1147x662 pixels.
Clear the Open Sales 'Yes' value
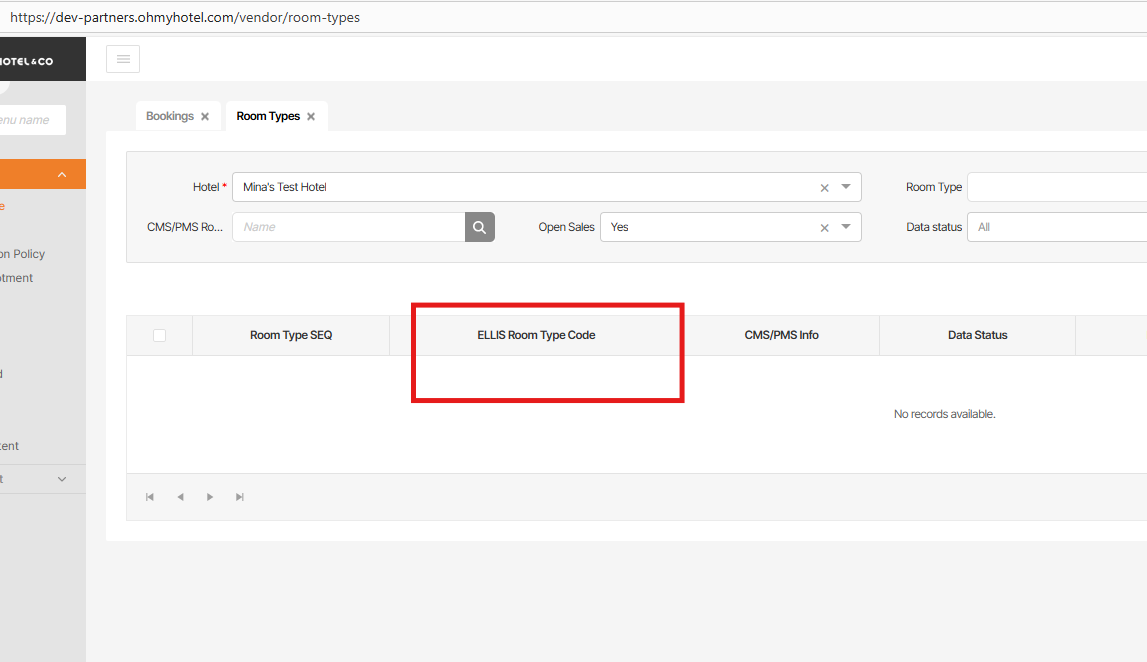824,227
